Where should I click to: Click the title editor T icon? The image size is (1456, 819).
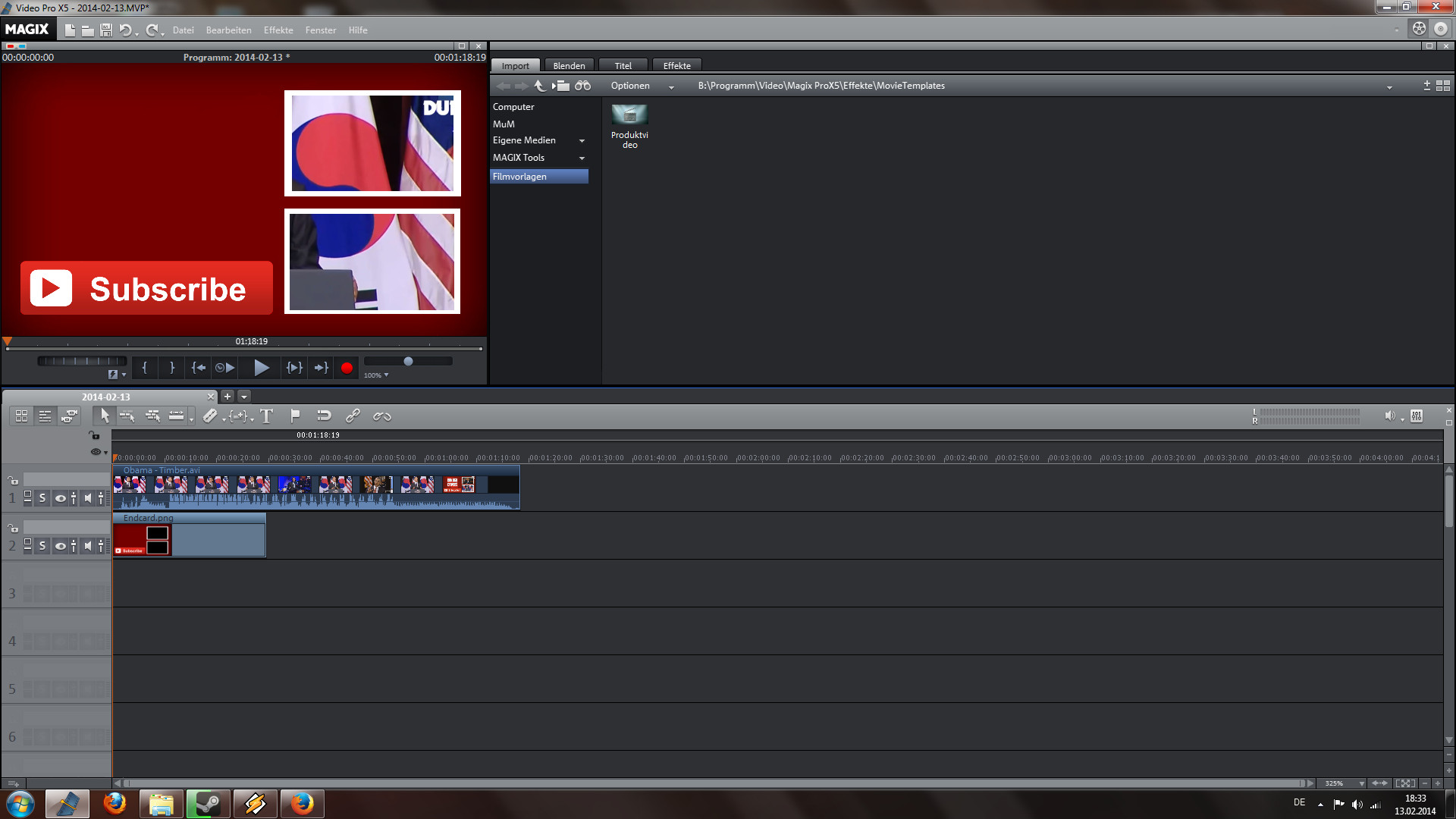pos(266,416)
